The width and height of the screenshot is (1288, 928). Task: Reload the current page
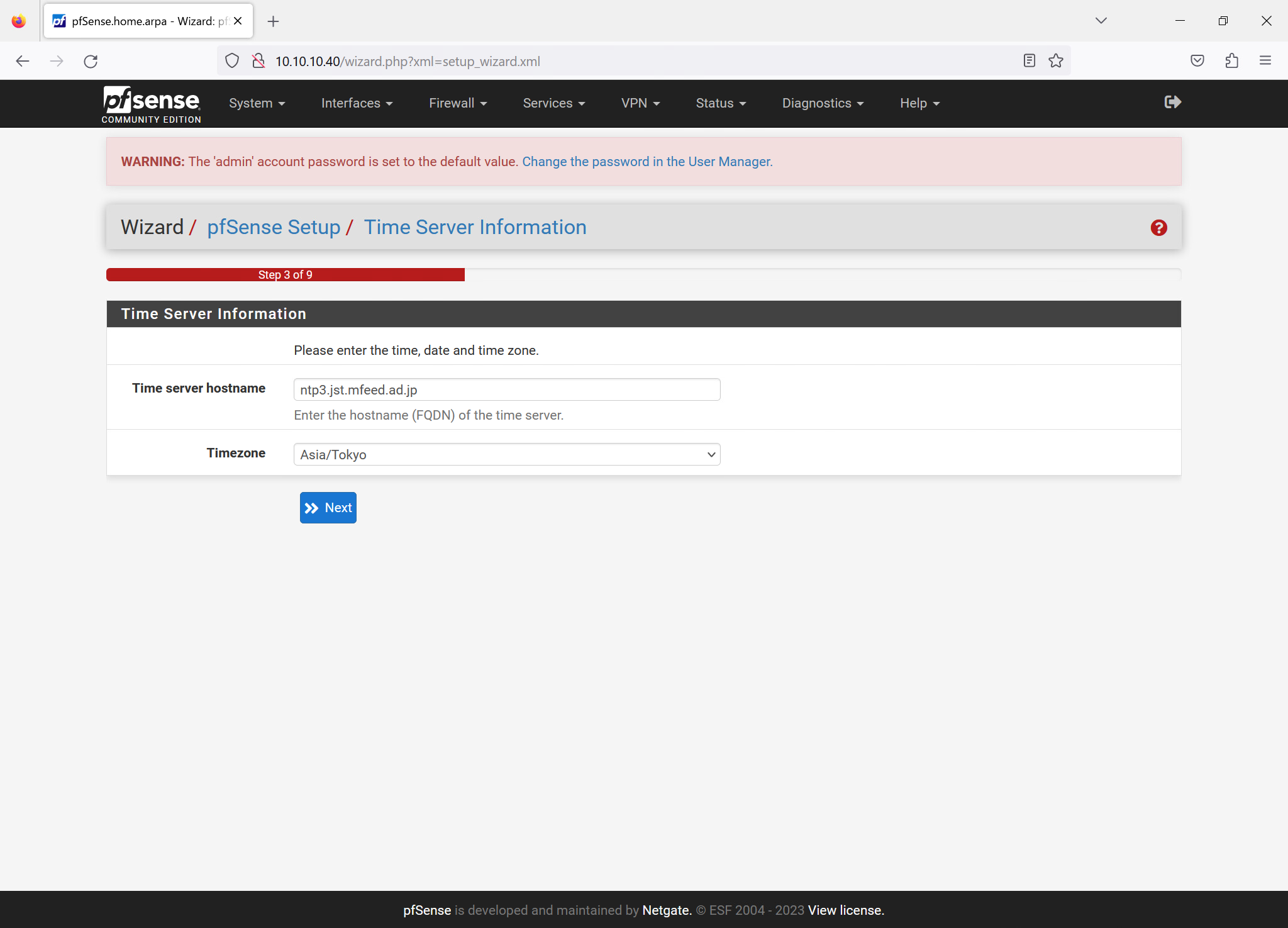point(91,61)
